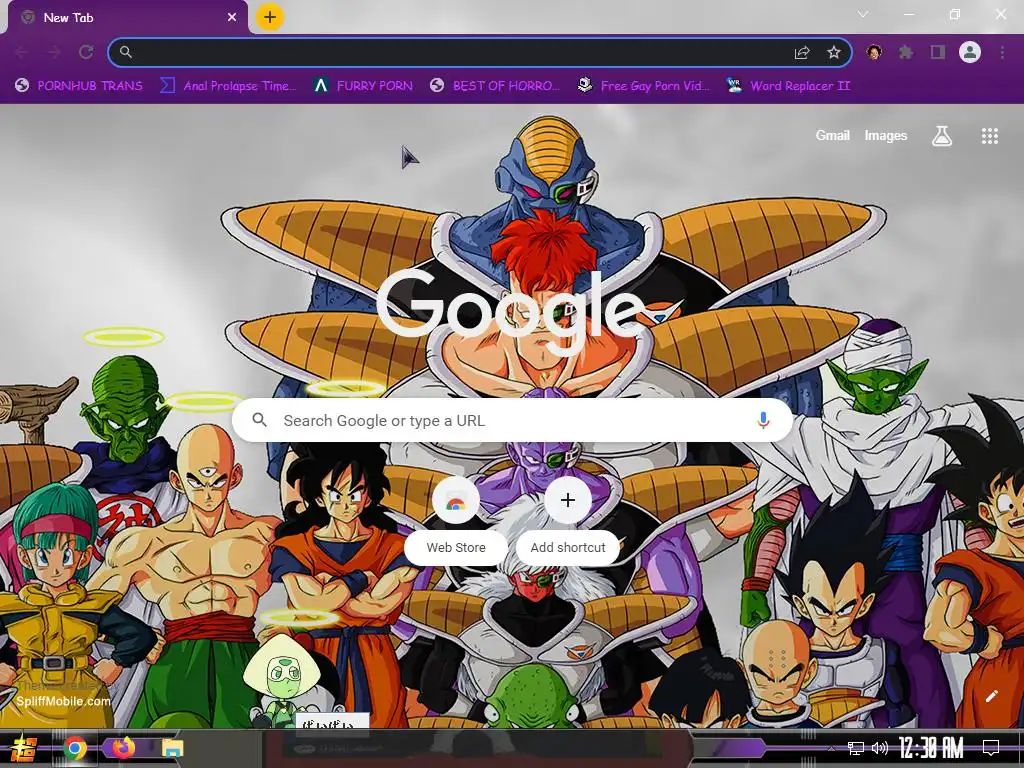Go back with the back arrow
Image resolution: width=1024 pixels, height=768 pixels.
[x=21, y=52]
